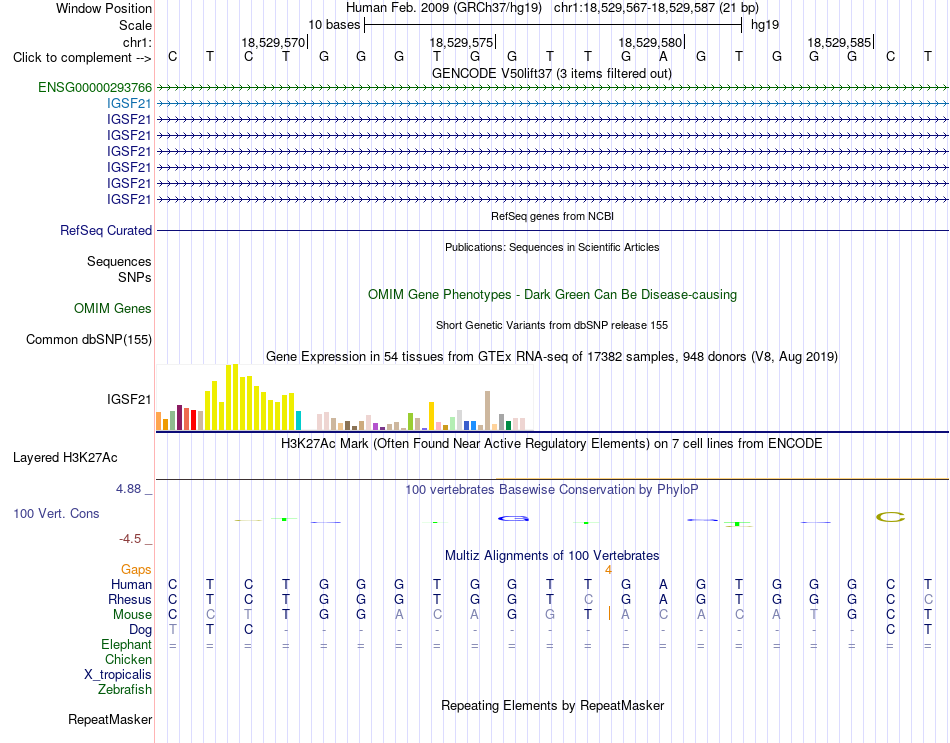Click the RefSeq Curated track line
This screenshot has height=743, width=950.
click(x=552, y=230)
